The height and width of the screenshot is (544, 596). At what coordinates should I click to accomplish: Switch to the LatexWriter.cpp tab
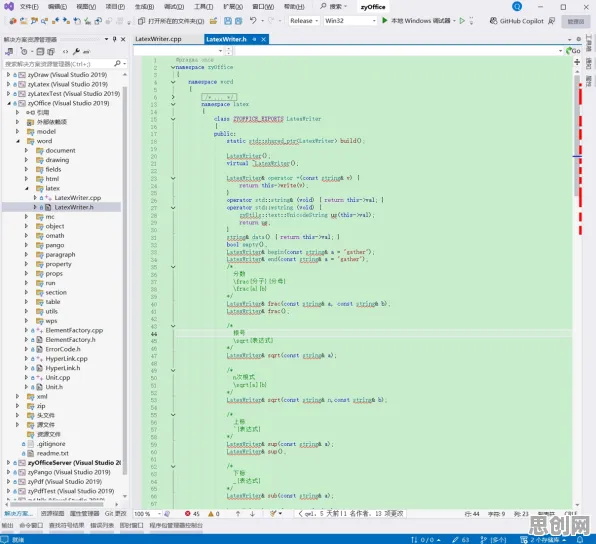159,39
